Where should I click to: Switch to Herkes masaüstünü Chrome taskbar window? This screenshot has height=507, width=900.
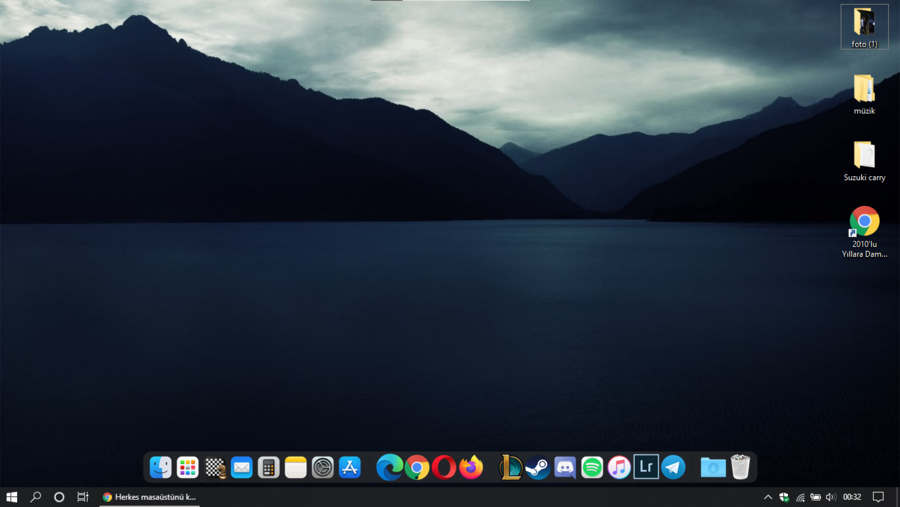point(149,497)
